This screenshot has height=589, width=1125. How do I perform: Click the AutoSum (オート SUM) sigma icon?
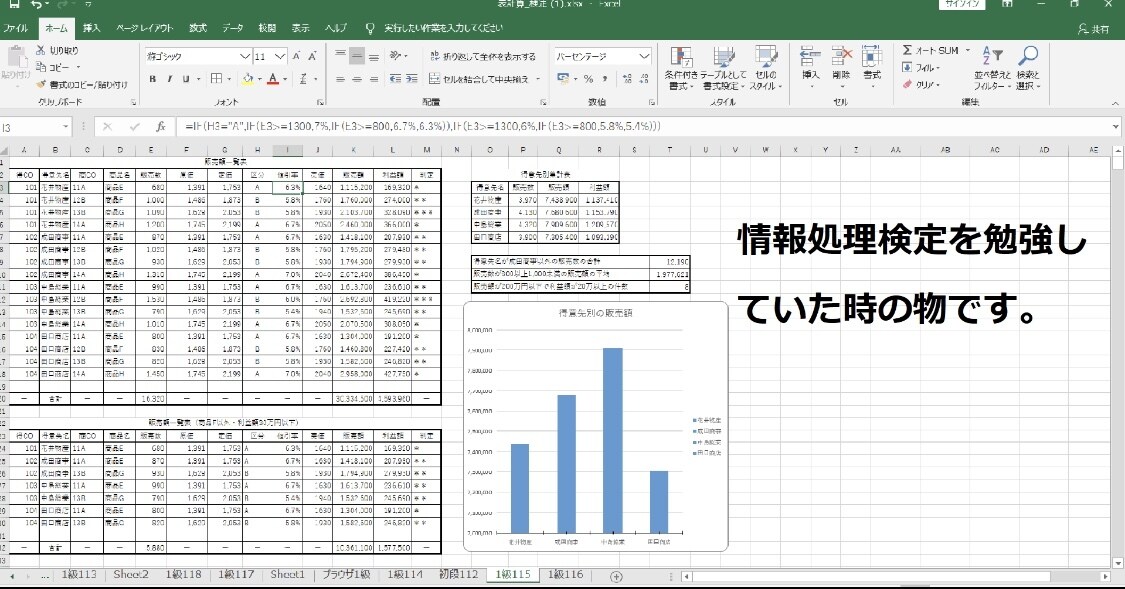coord(908,50)
